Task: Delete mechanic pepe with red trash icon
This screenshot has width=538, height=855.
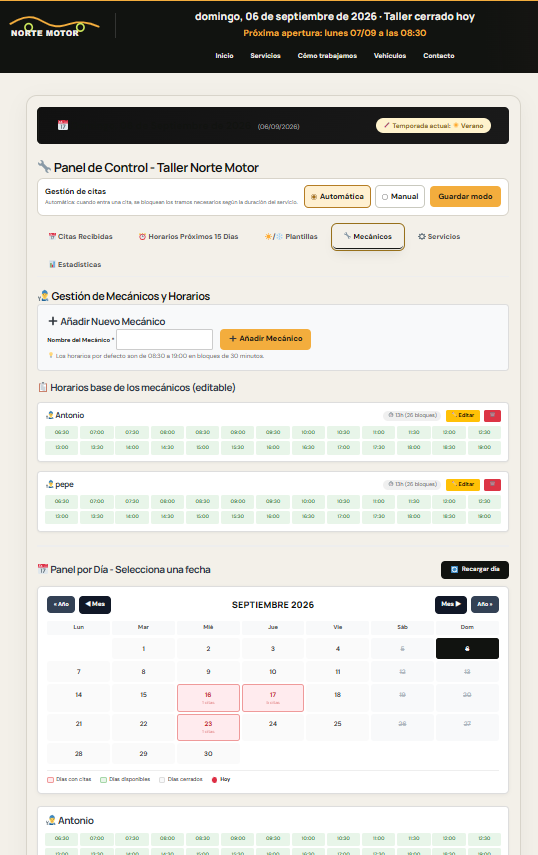Action: (x=492, y=485)
